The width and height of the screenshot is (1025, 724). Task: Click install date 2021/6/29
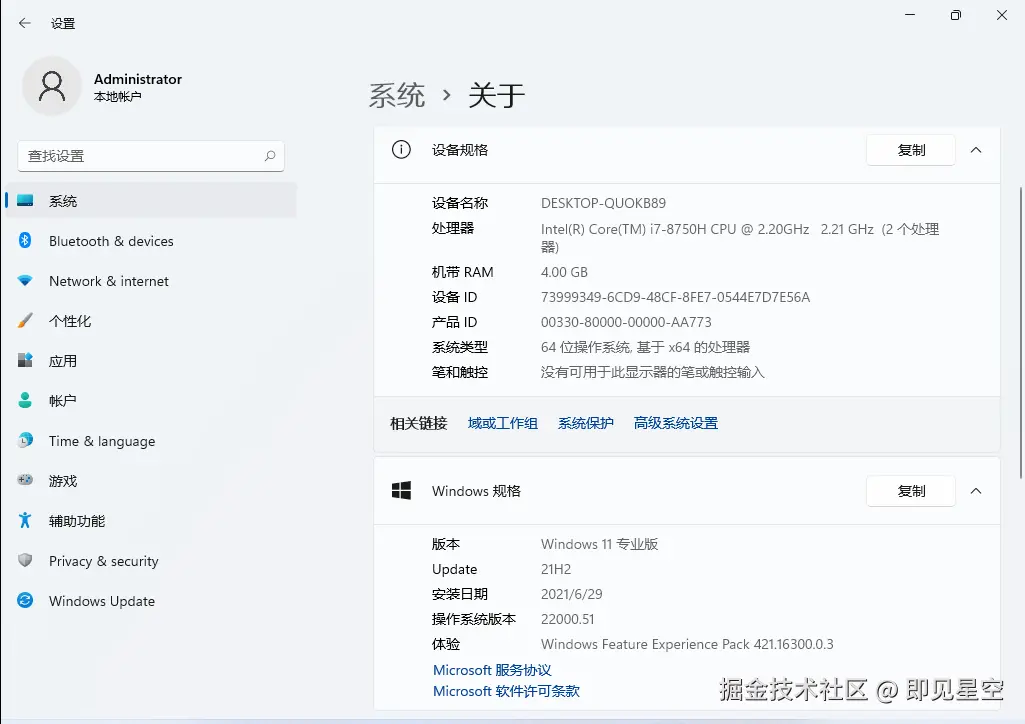click(571, 594)
